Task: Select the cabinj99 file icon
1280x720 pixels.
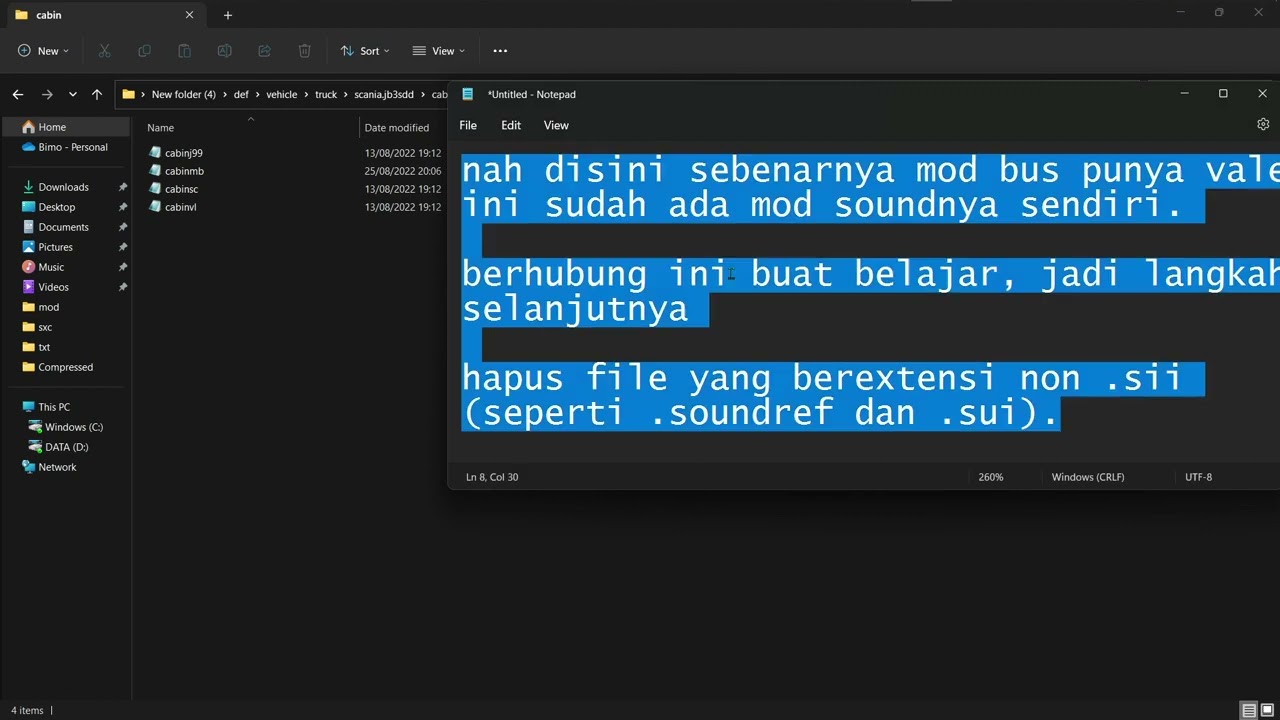Action: pos(155,153)
